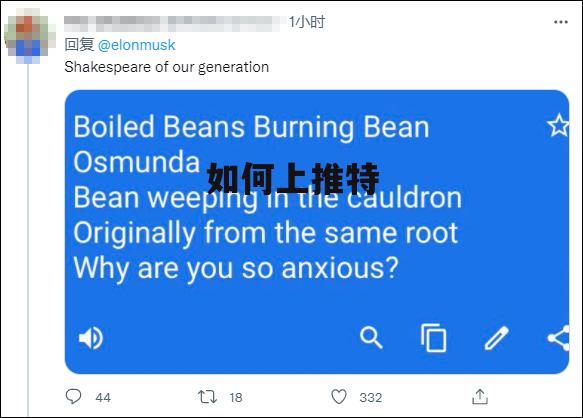Click the reply count 44

pos(103,398)
